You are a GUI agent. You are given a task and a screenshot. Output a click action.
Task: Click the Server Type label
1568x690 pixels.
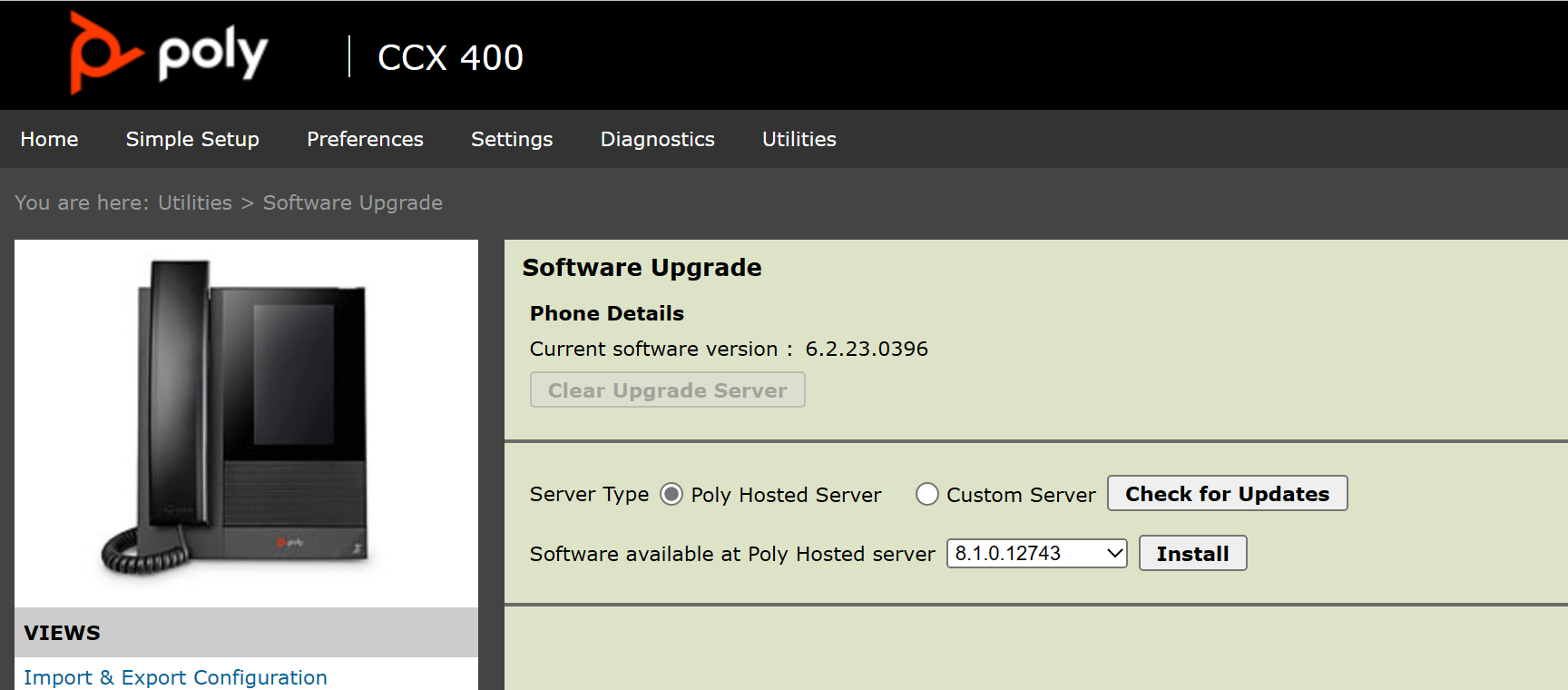pos(589,494)
